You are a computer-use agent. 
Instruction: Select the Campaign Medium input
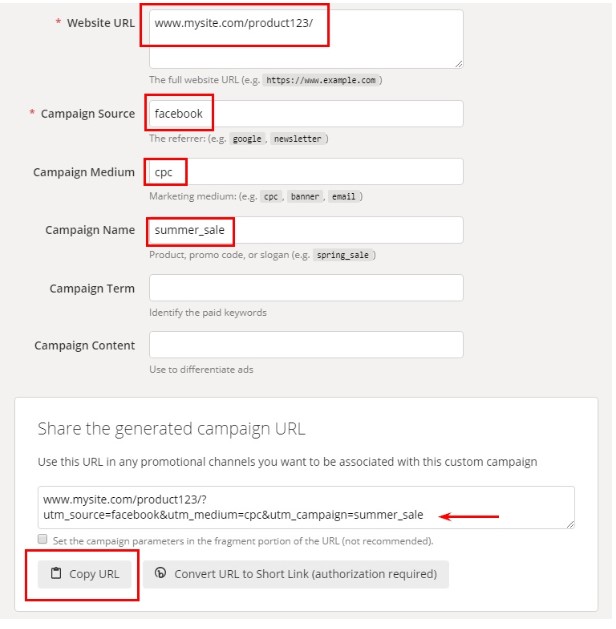(x=306, y=173)
